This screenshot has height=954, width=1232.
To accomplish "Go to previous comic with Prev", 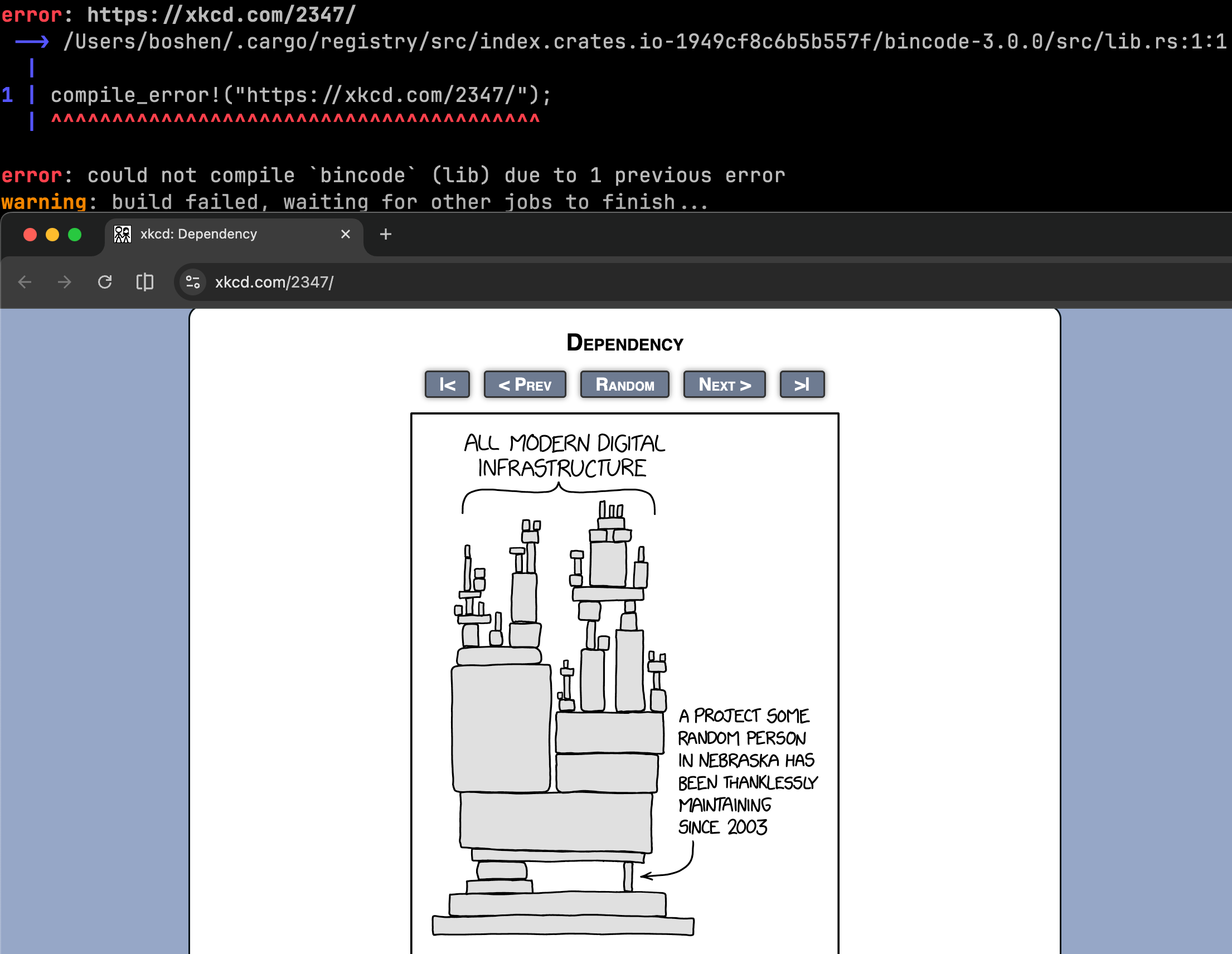I will 525,384.
